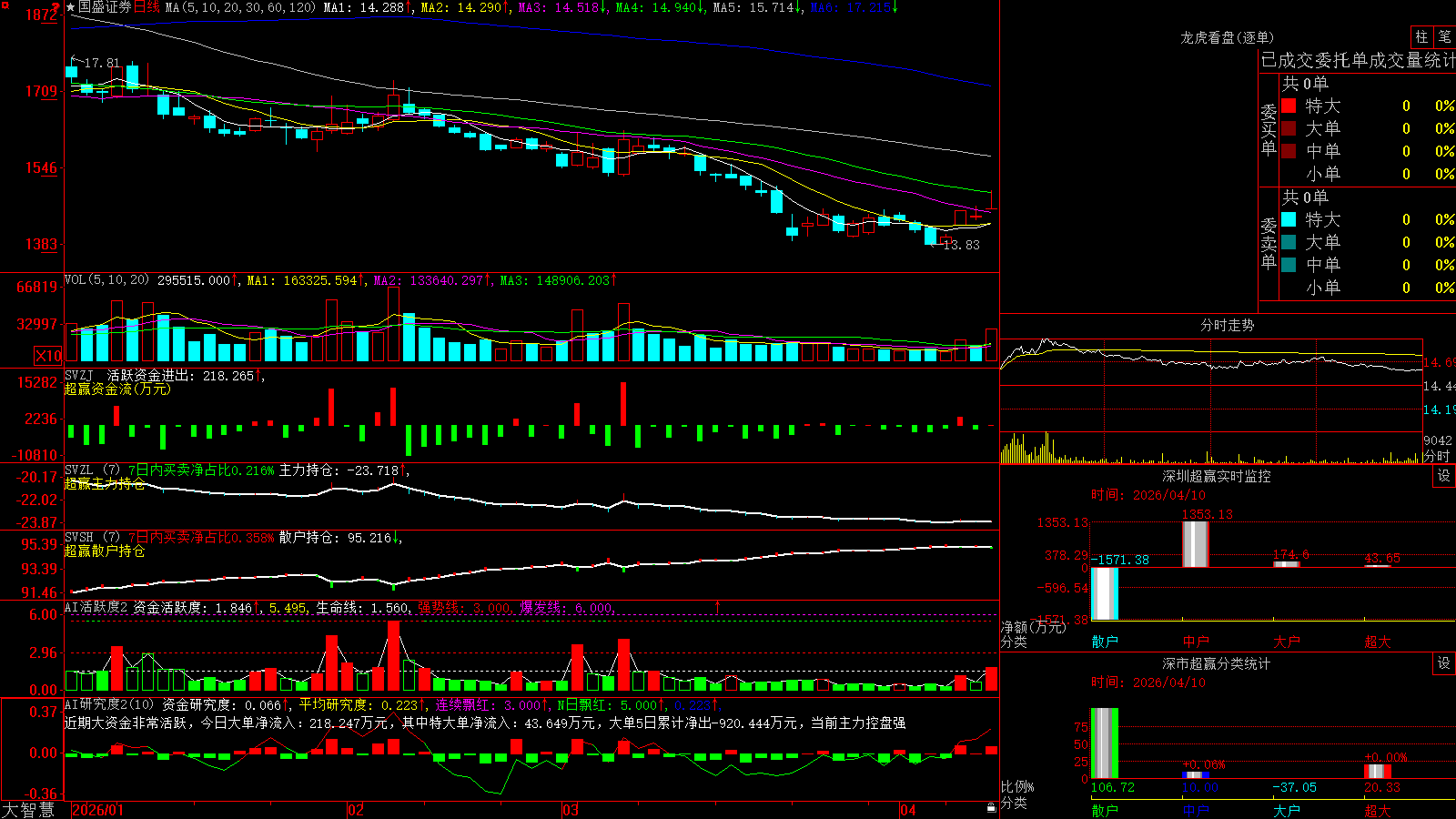Click the MA2: 14.290 value
The width and height of the screenshot is (1456, 819).
461,7
